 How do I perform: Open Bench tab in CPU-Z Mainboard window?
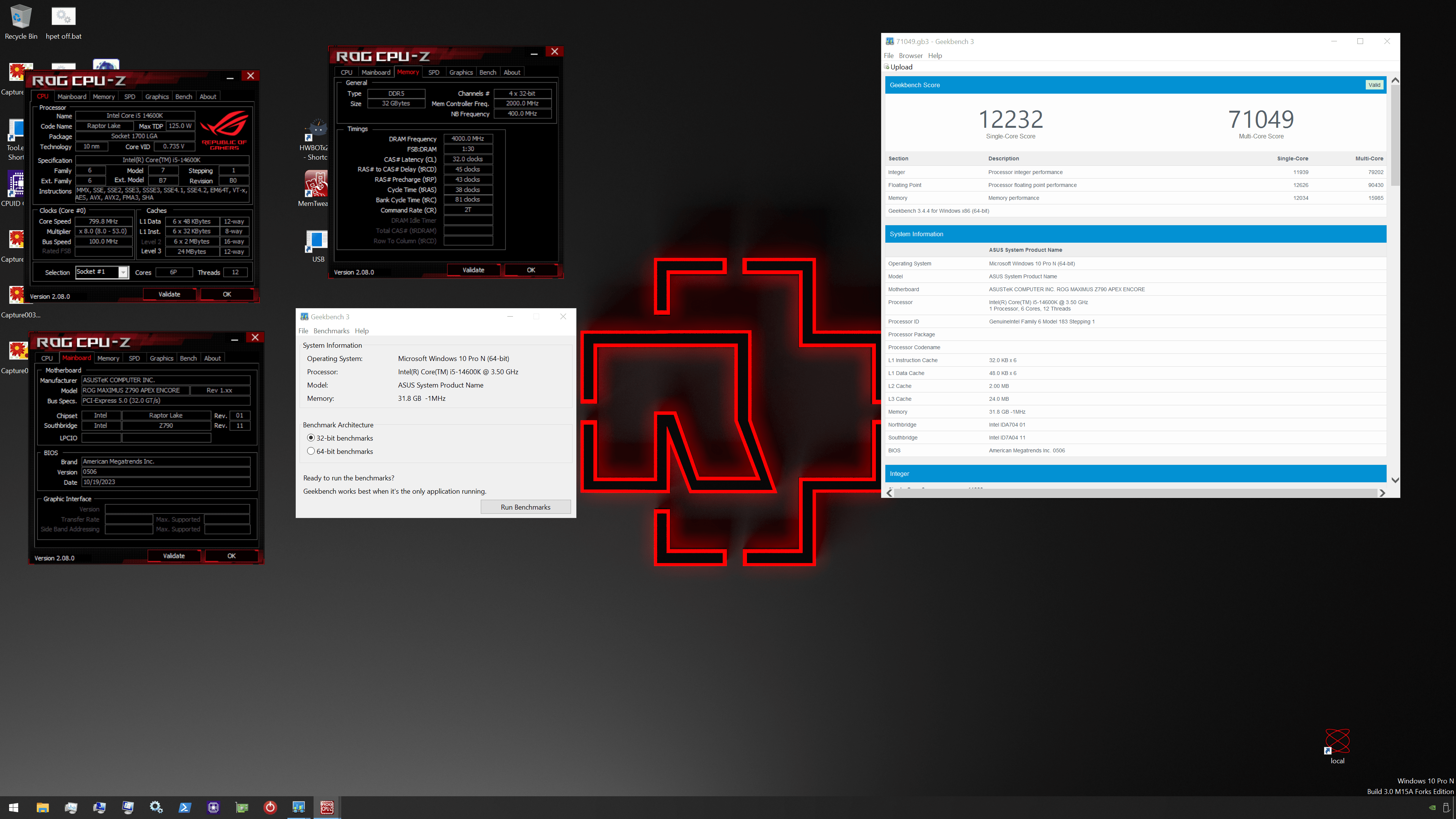click(188, 358)
